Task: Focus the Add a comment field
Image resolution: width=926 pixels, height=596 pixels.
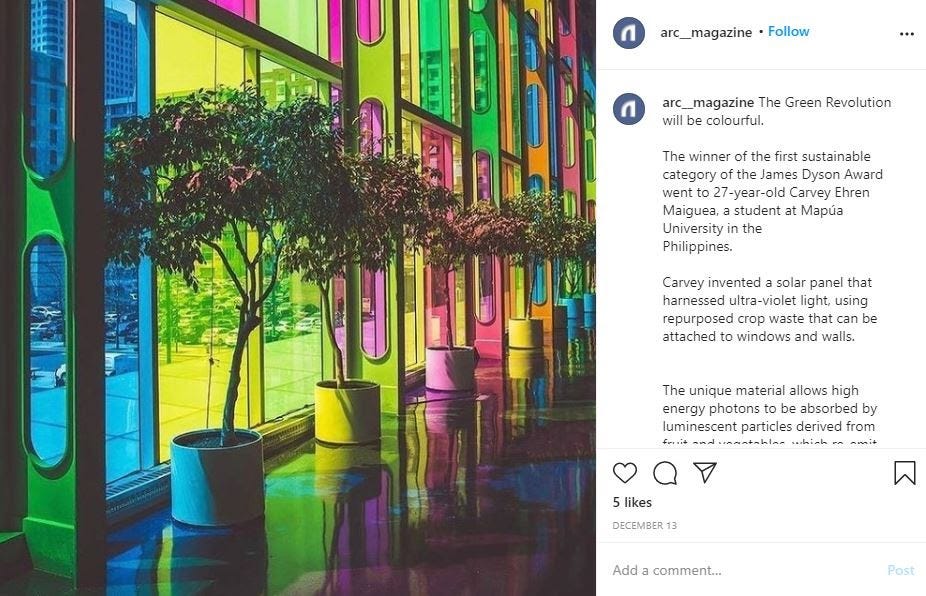Action: (x=744, y=570)
